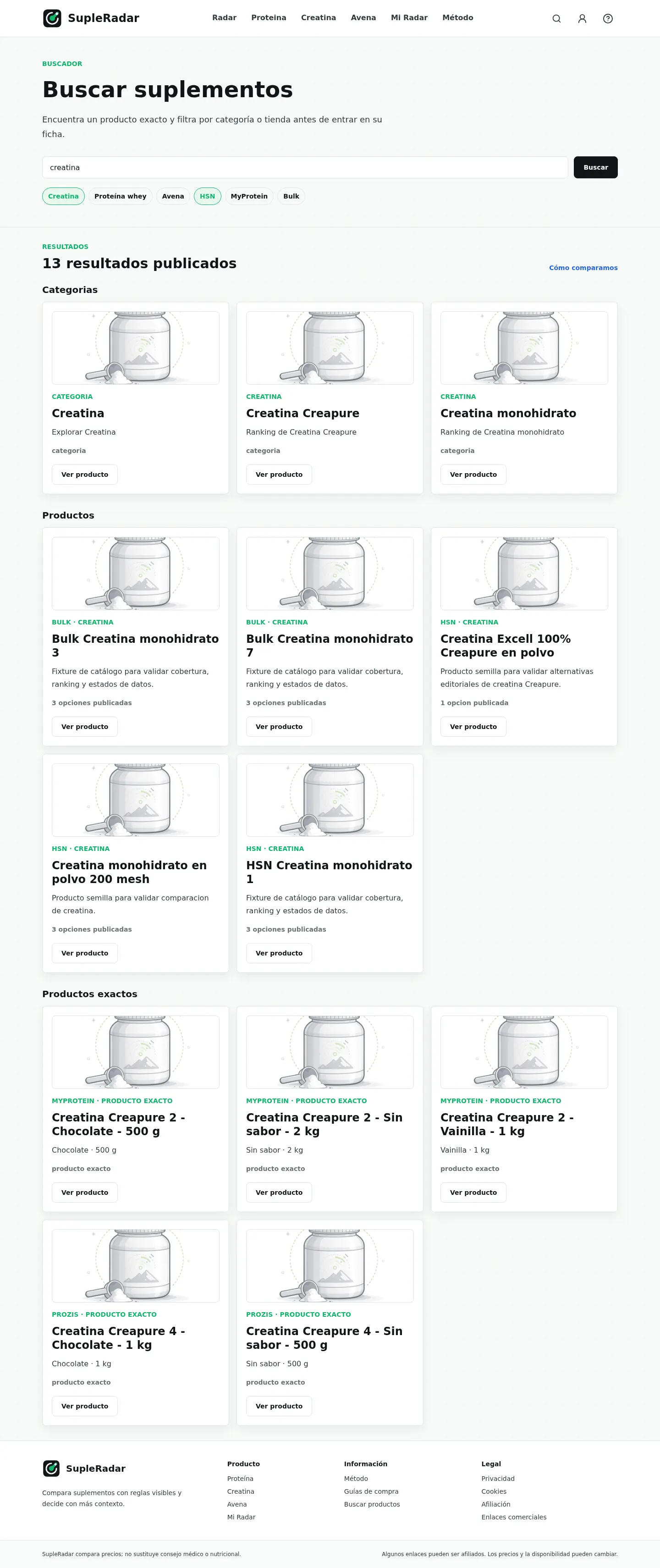Click Ver producto for Creapure 2 Sin sabor 2 kg
Viewport: 660px width, 1568px height.
(x=279, y=1192)
